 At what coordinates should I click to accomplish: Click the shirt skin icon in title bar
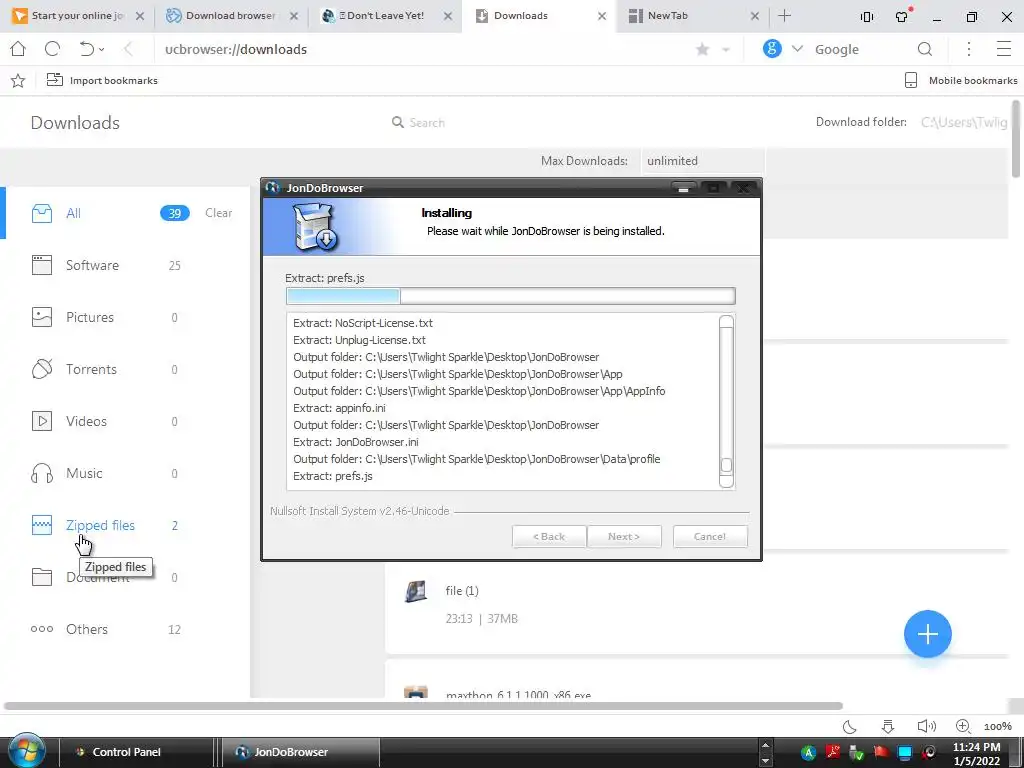[x=902, y=16]
